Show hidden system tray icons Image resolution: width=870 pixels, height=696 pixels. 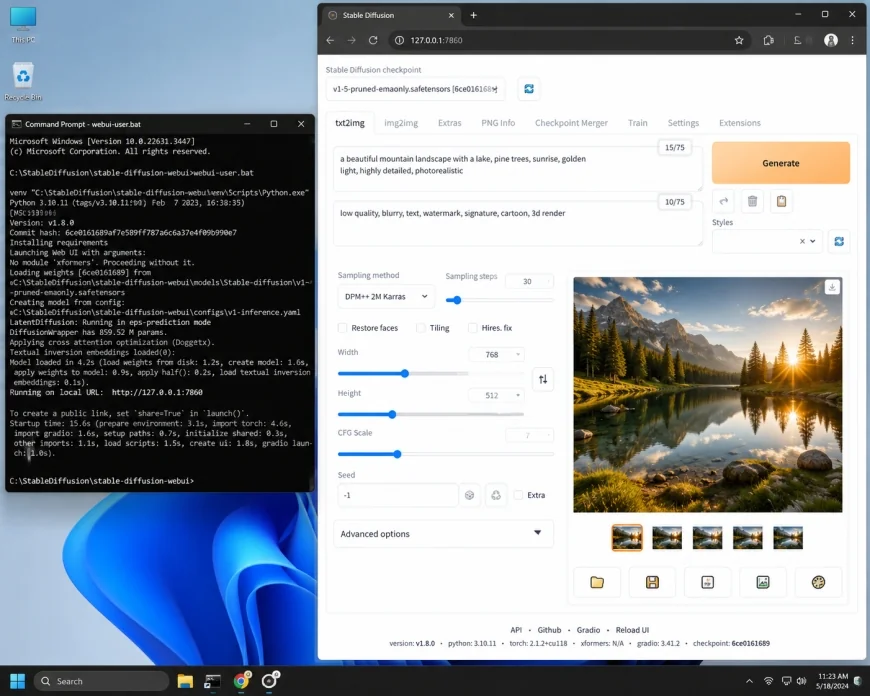coord(749,681)
